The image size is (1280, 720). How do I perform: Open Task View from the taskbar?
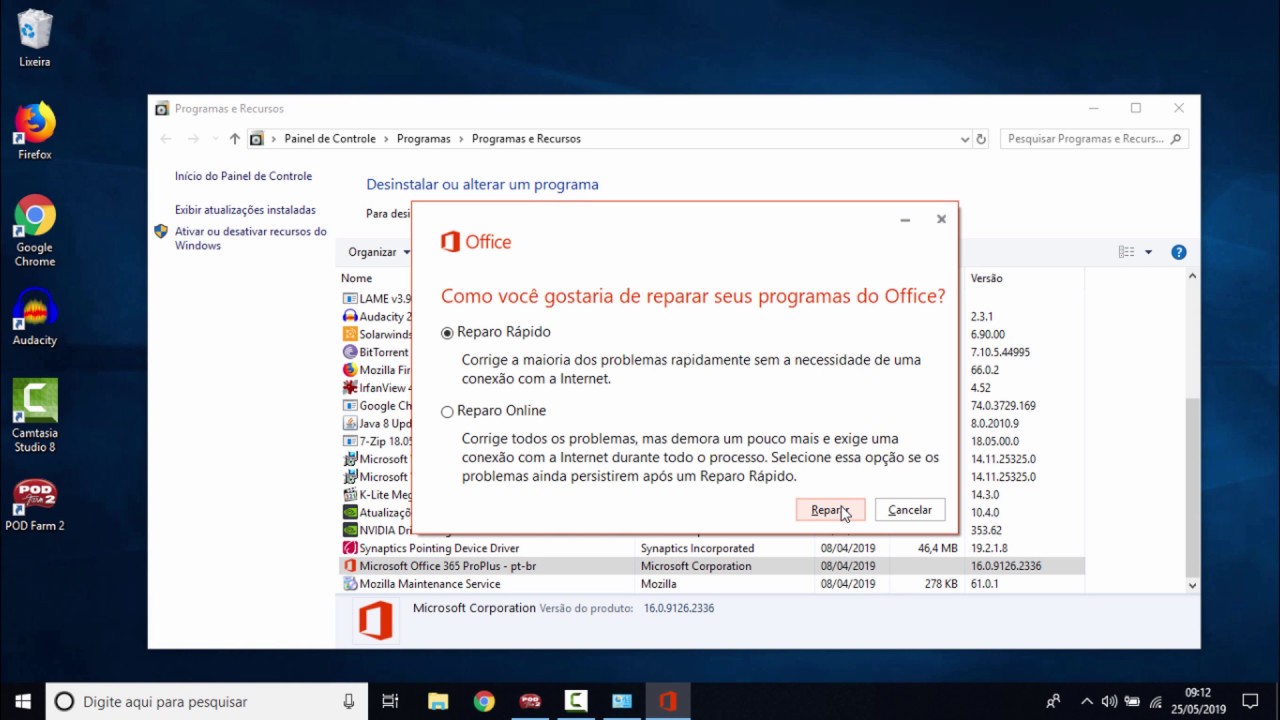coord(391,702)
